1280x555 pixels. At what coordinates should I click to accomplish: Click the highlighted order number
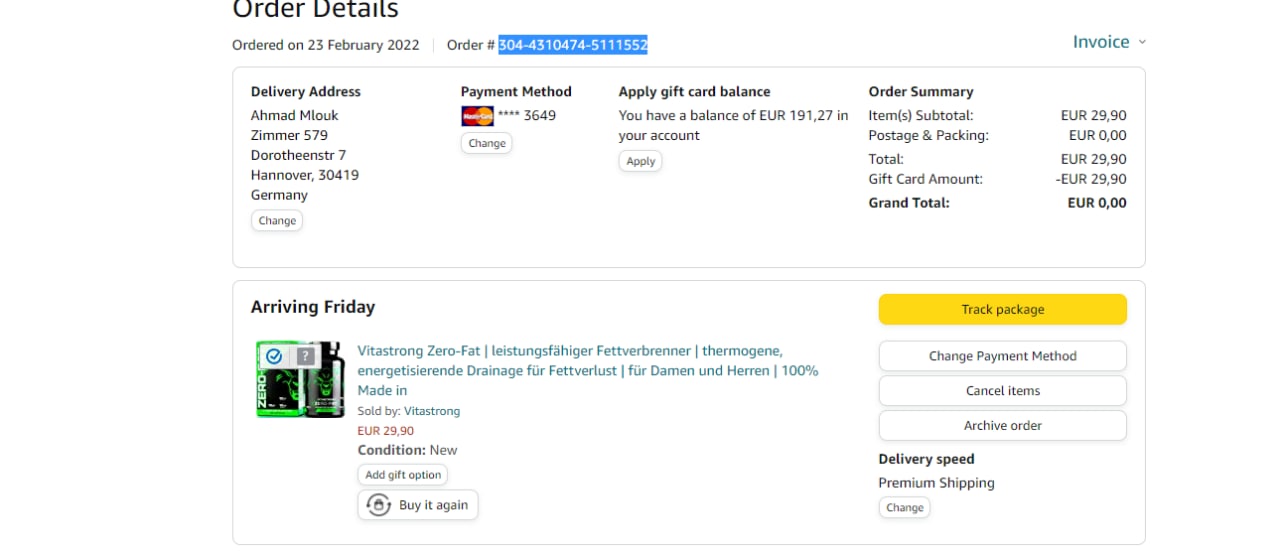(x=573, y=45)
